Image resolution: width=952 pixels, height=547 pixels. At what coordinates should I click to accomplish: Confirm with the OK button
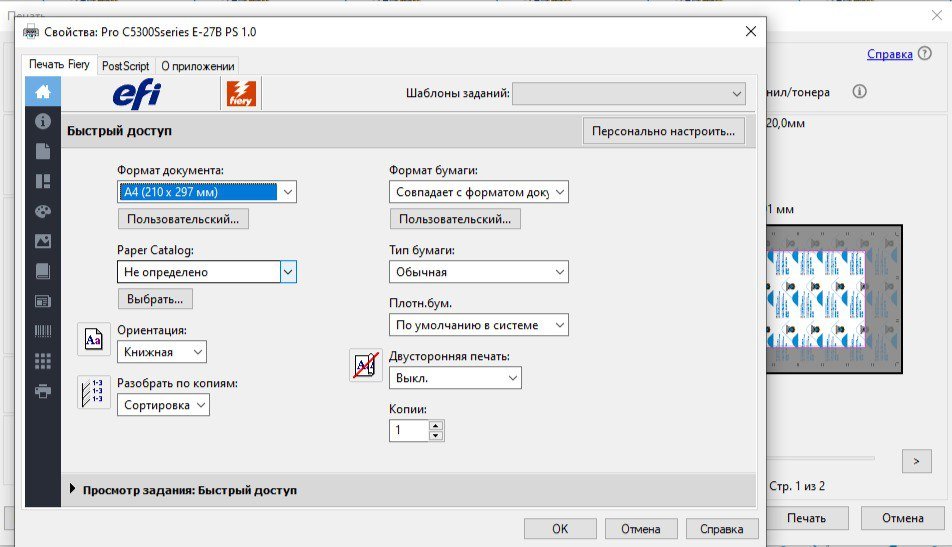(560, 529)
